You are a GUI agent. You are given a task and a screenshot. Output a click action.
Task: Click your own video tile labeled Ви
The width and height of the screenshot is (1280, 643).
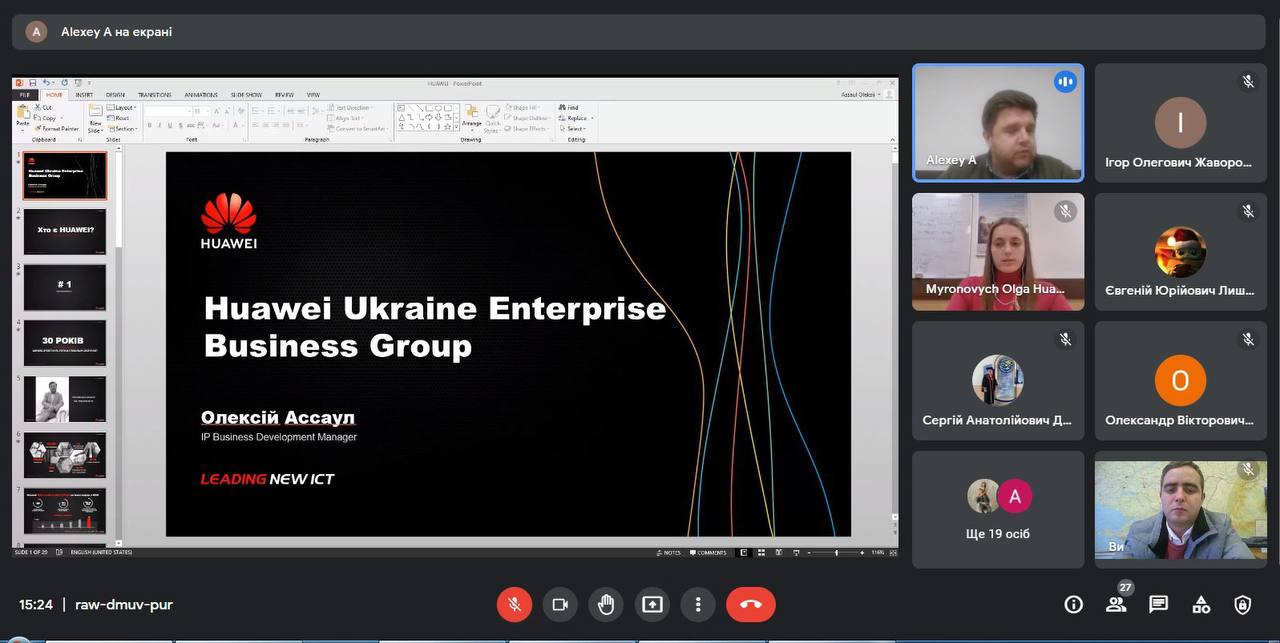coord(1180,510)
